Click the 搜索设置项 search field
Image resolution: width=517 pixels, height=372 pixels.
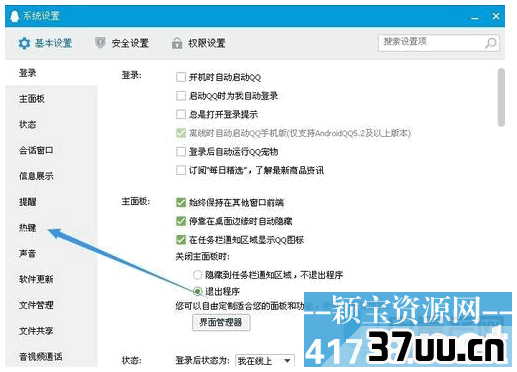[439, 43]
